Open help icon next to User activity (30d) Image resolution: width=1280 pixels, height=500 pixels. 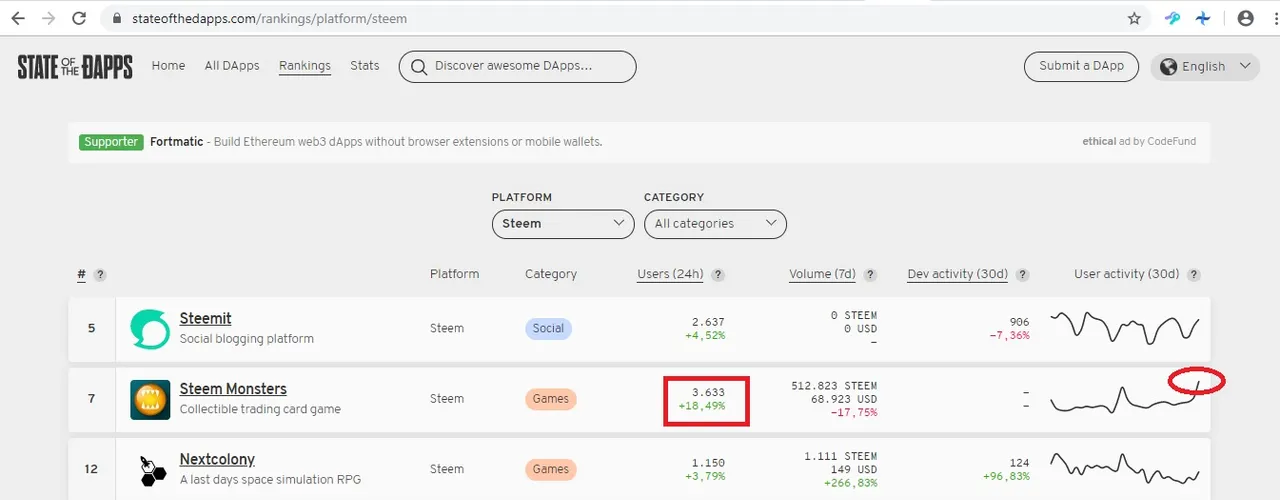point(1194,275)
